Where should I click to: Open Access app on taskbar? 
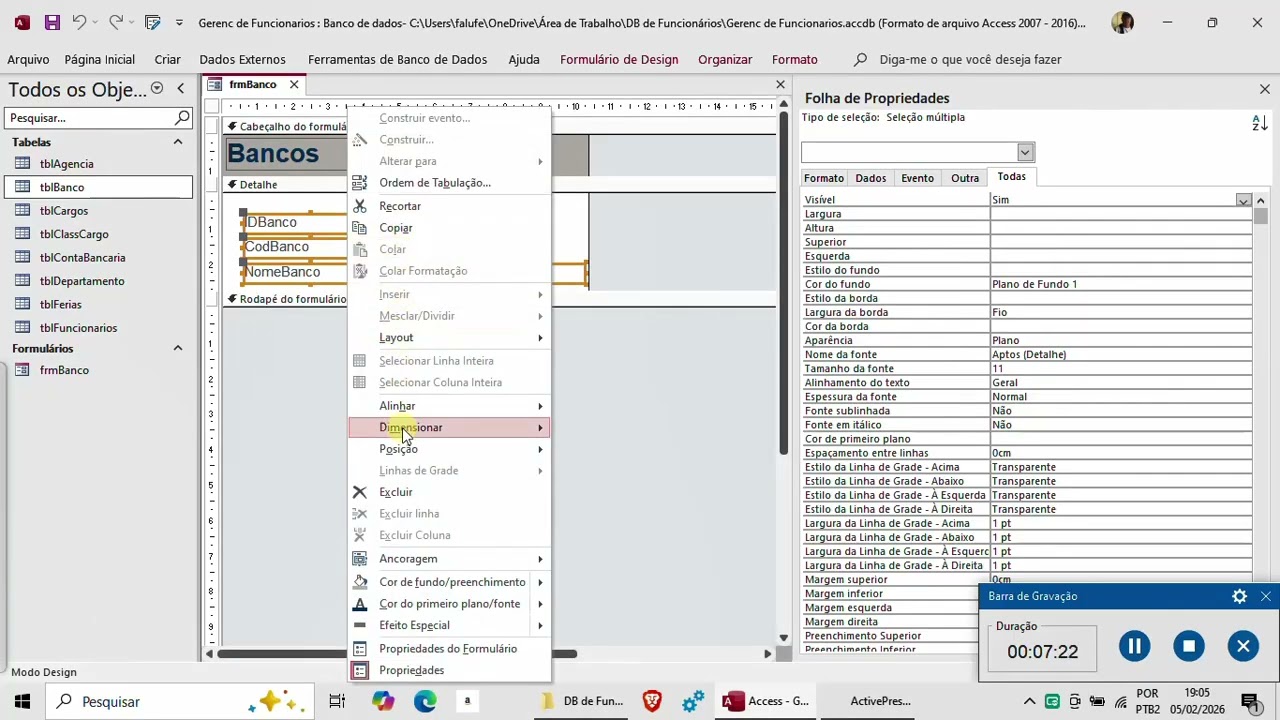pyautogui.click(x=766, y=701)
